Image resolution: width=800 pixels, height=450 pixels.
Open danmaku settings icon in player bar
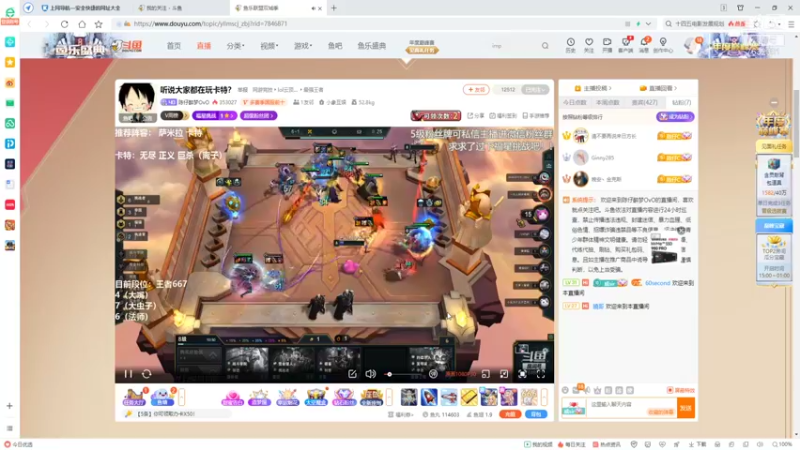coord(352,374)
